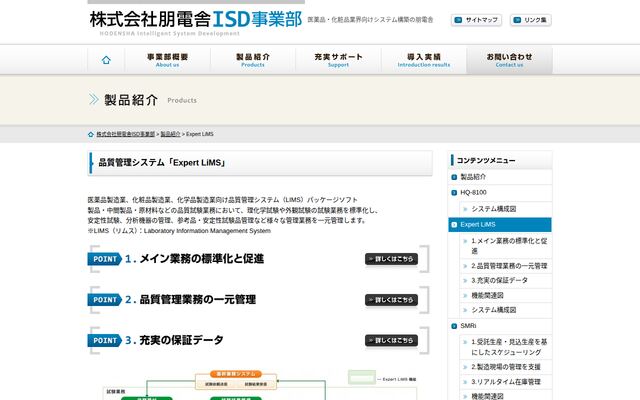Viewport: 640px width, 400px height.
Task: Click the square icon beside SMRi
Action: pyautogui.click(x=454, y=326)
